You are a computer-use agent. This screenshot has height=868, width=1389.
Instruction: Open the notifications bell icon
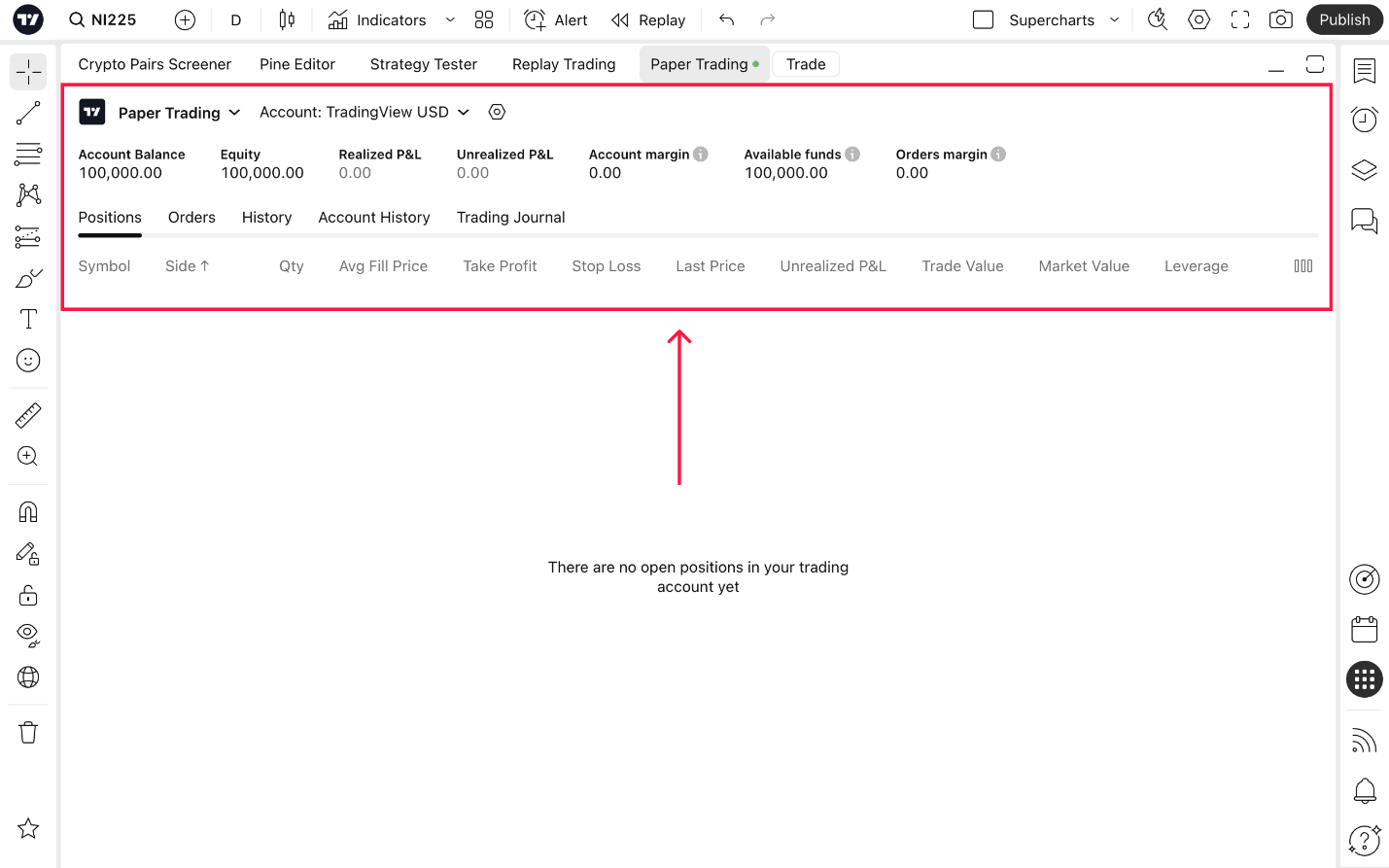[1365, 790]
